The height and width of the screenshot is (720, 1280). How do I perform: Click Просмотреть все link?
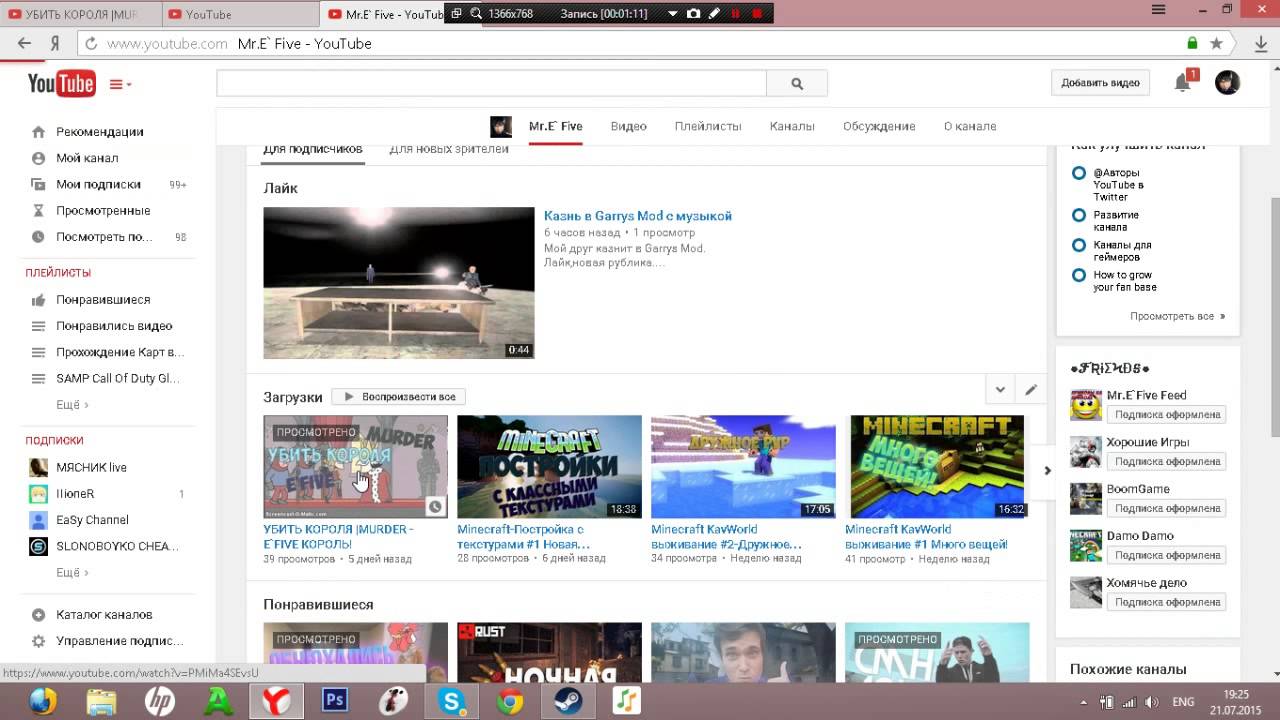pyautogui.click(x=1177, y=316)
